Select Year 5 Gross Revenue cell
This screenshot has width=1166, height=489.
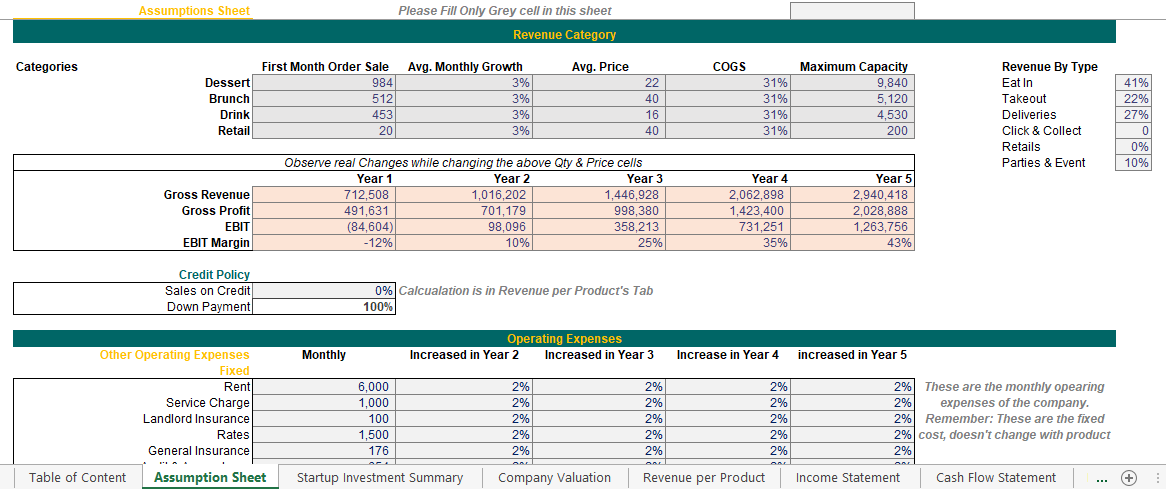tap(853, 195)
